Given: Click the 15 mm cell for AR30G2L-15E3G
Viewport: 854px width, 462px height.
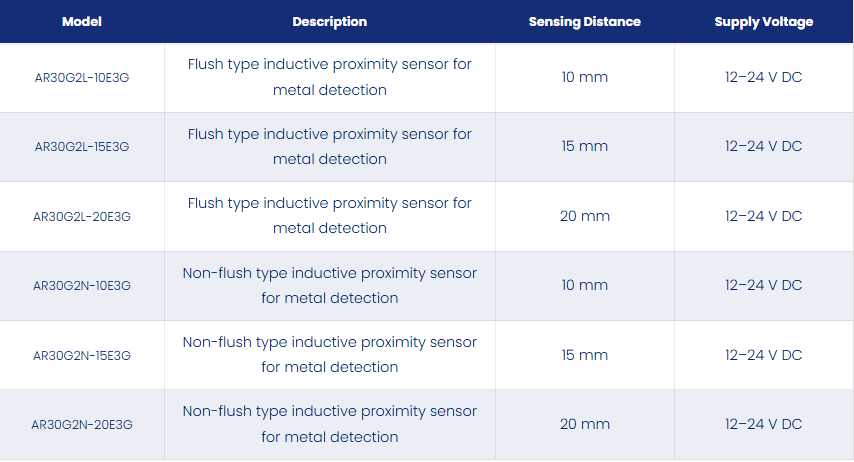Looking at the screenshot, I should [584, 146].
